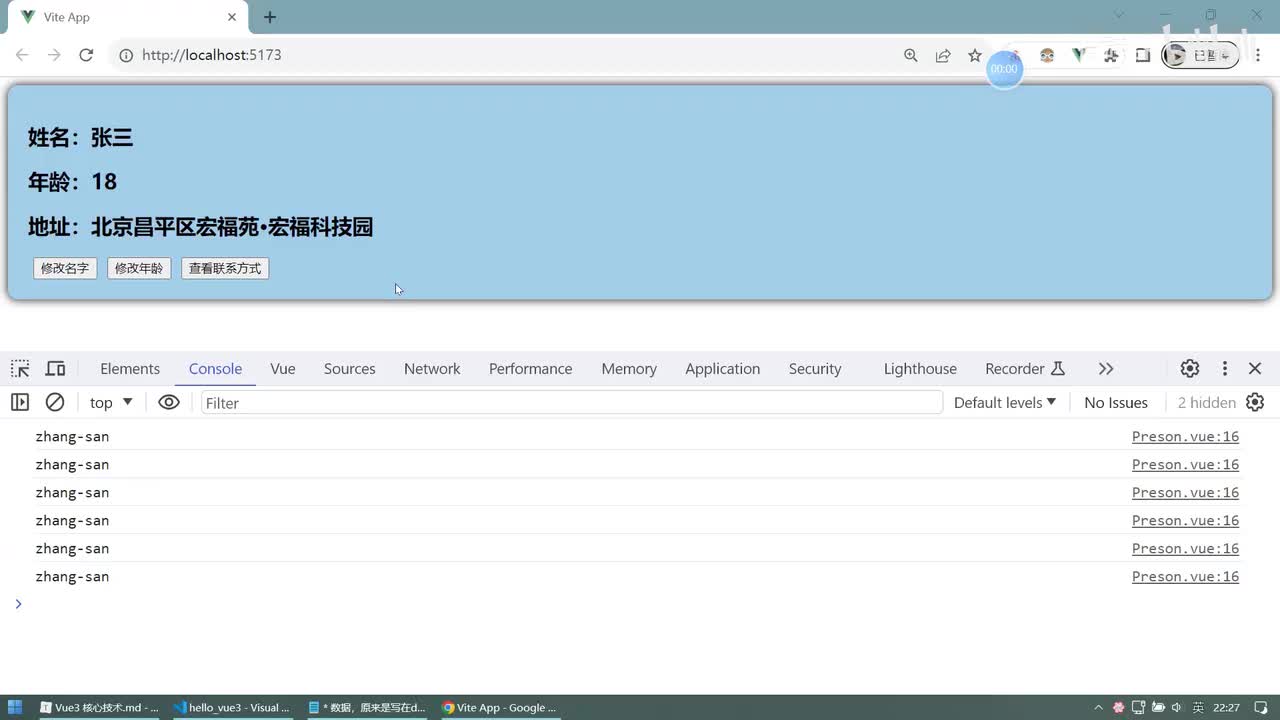Image resolution: width=1280 pixels, height=720 pixels.
Task: Open the notification center icon
Action: click(x=1261, y=707)
